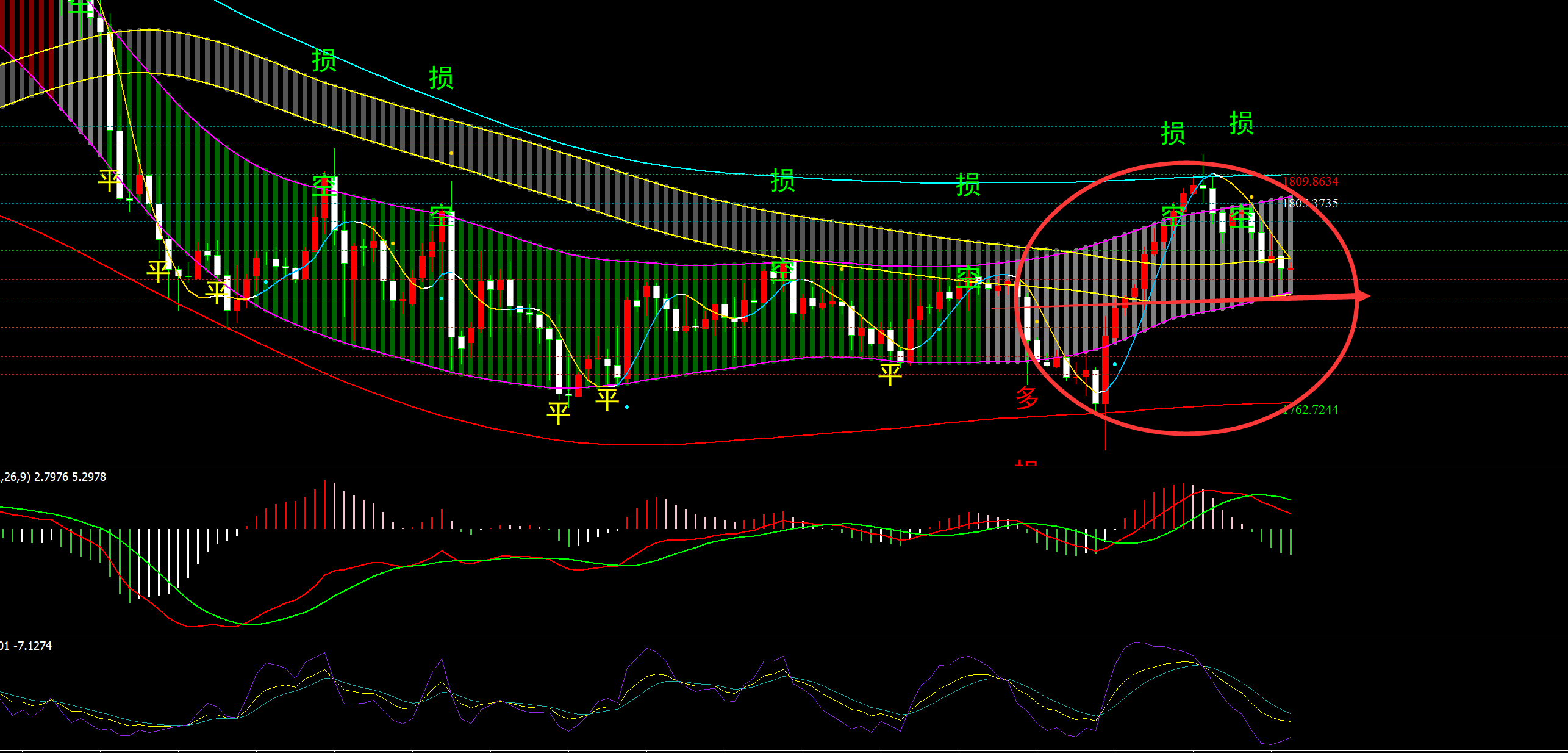
Task: Click the green 1762.7244 price label
Action: tap(1310, 409)
